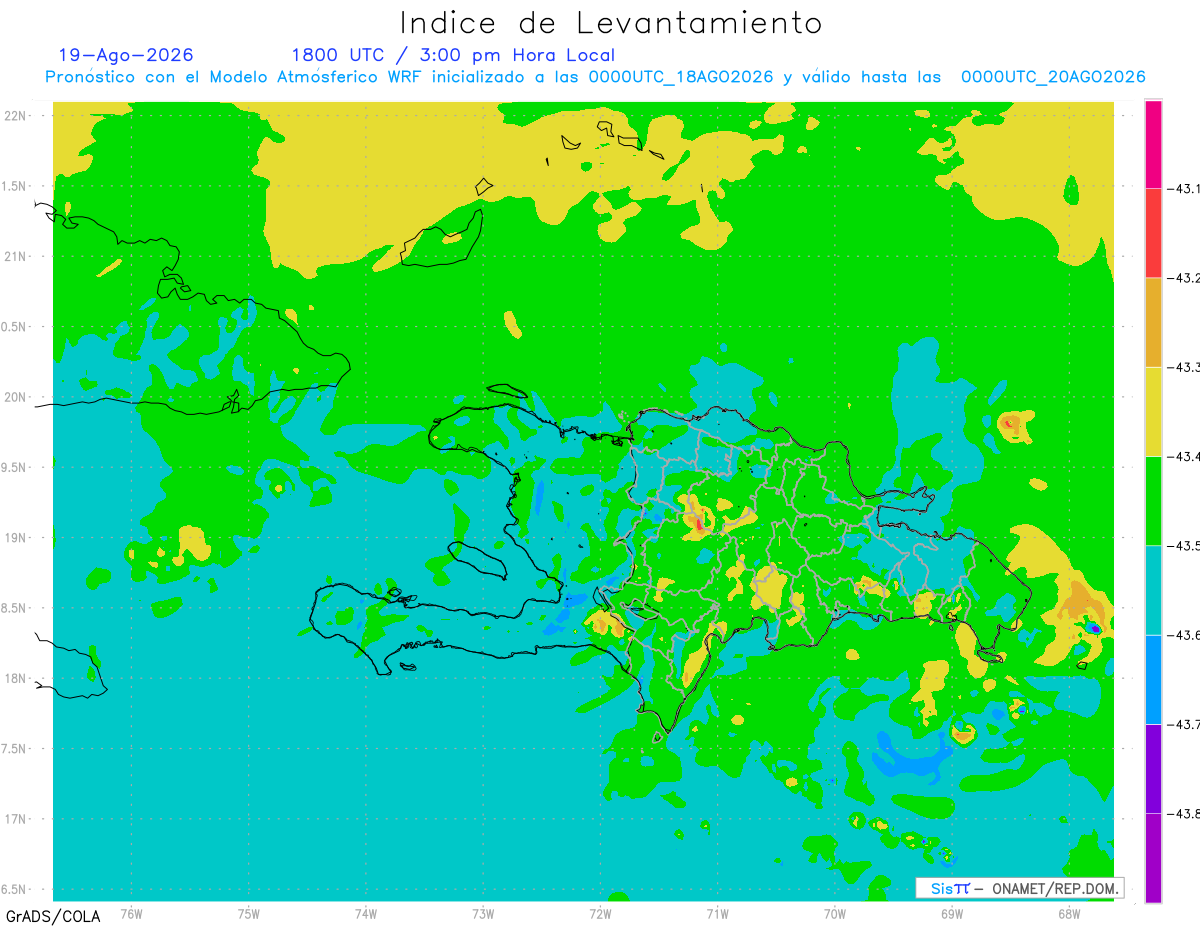The image size is (1200, 927).
Task: Click the legend value '-43.7'
Action: coord(1183,724)
